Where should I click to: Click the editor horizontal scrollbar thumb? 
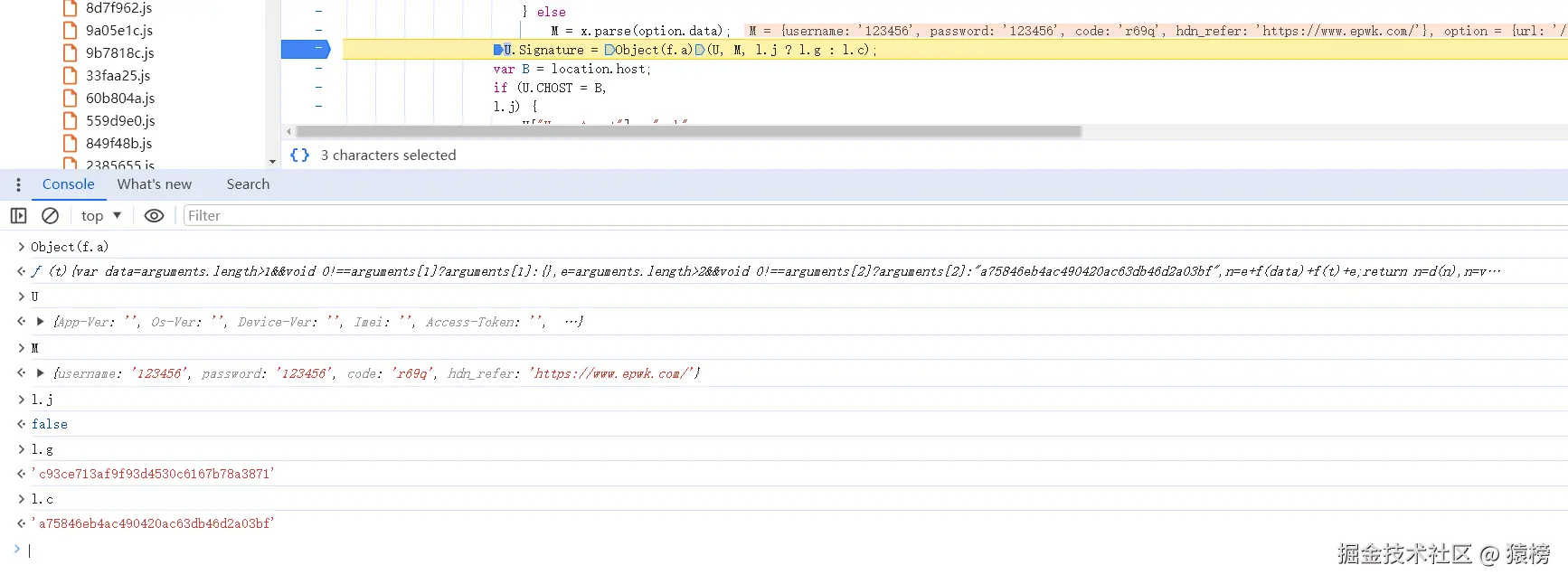pos(689,131)
